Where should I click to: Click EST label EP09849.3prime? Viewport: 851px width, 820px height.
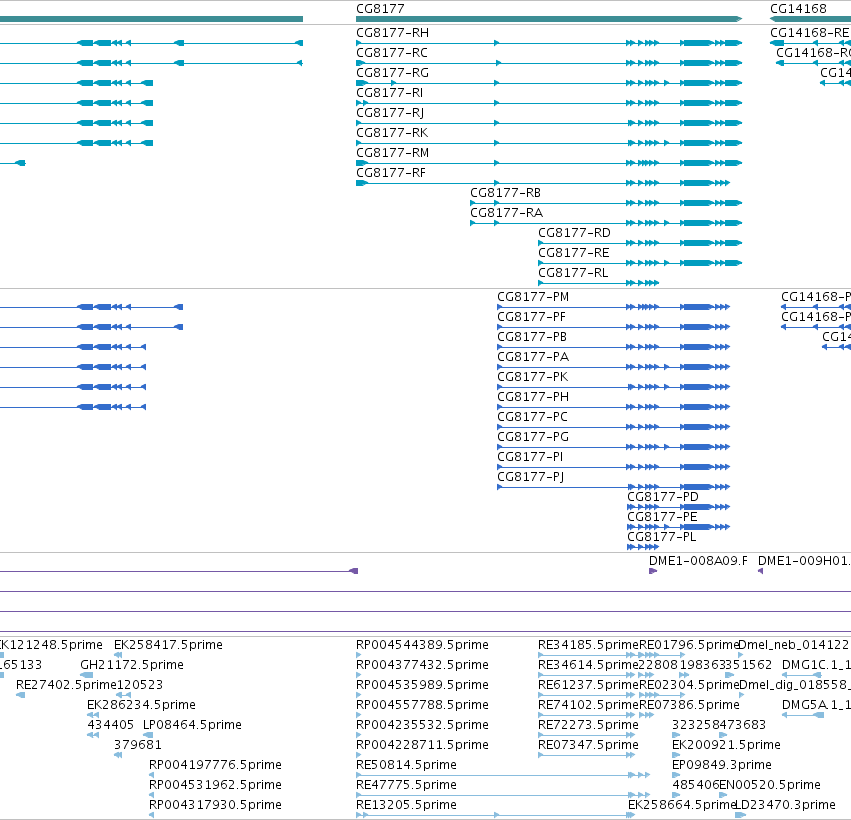click(x=722, y=765)
